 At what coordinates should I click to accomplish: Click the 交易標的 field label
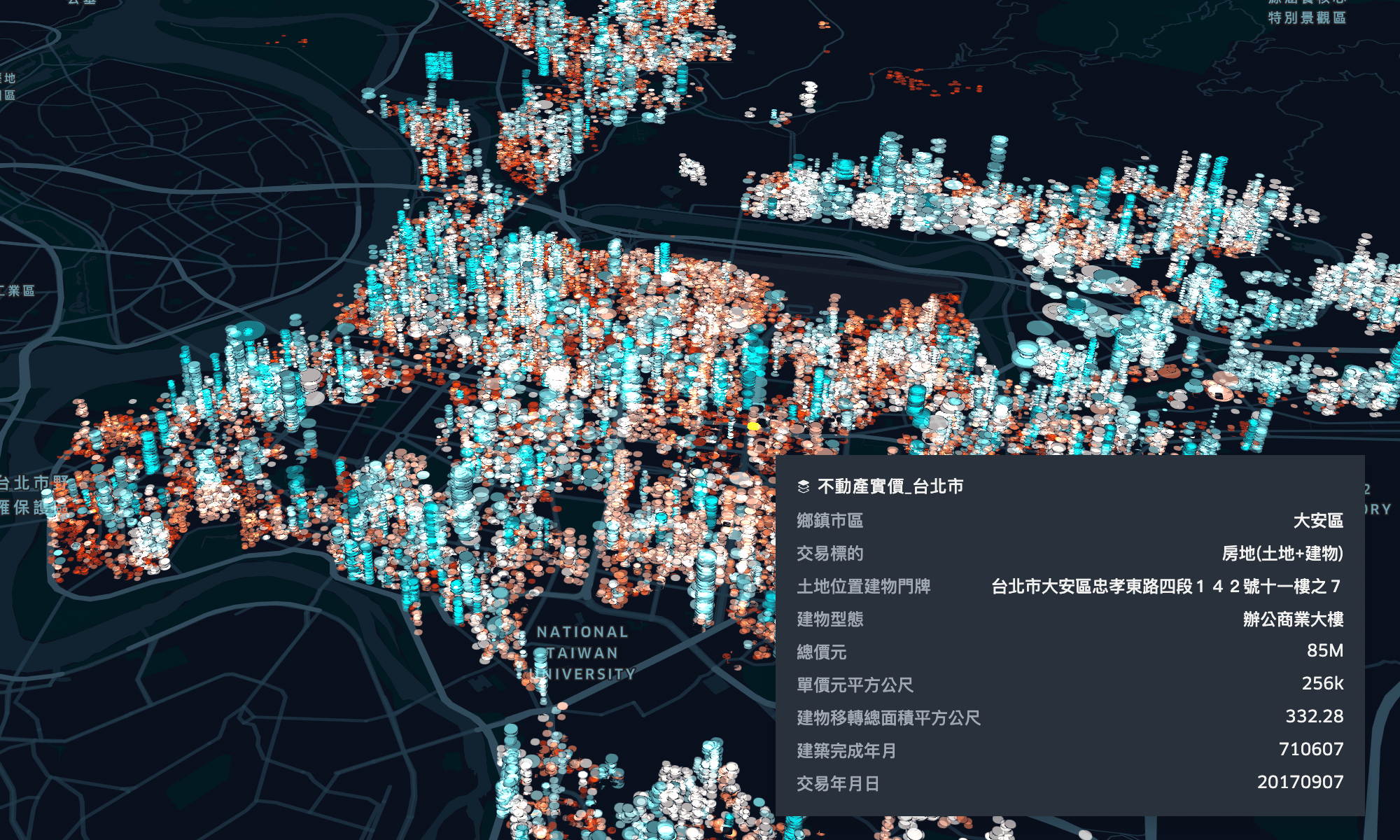pyautogui.click(x=829, y=553)
